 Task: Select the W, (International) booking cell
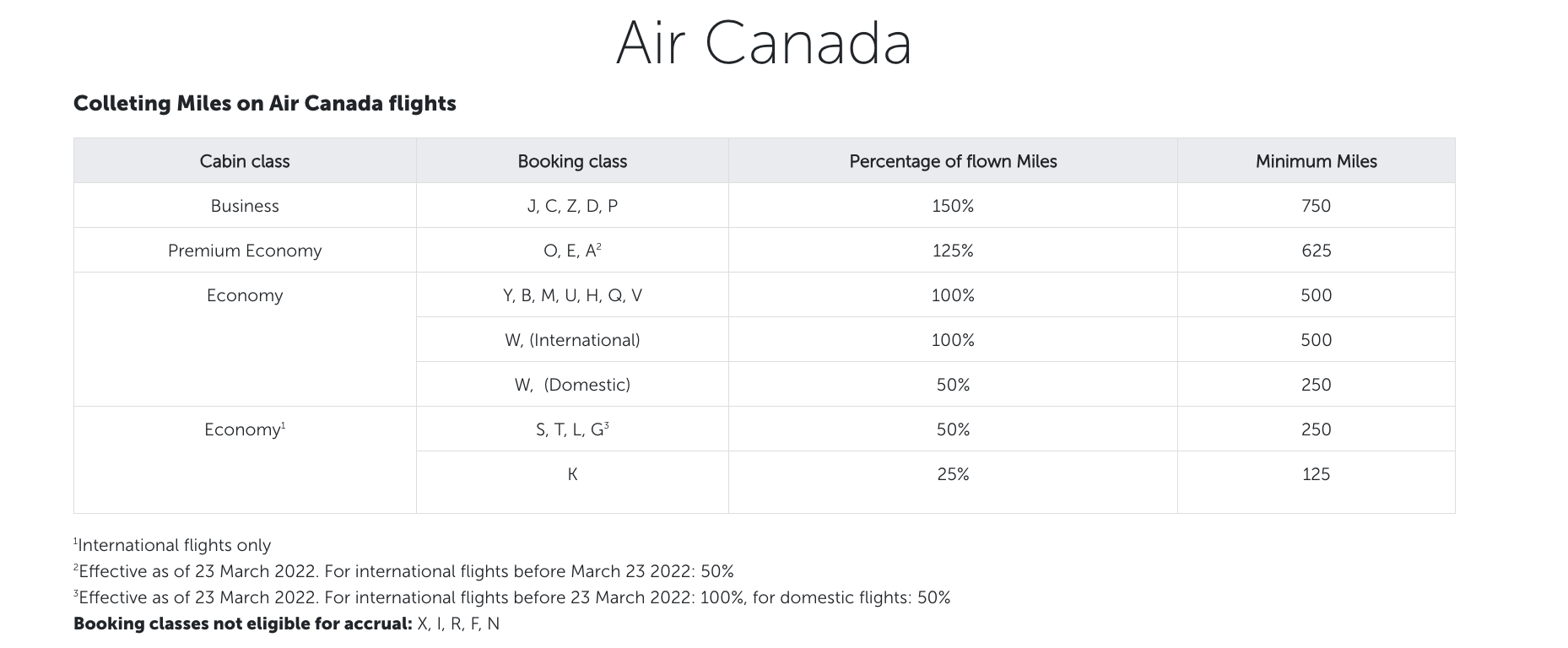tap(572, 340)
